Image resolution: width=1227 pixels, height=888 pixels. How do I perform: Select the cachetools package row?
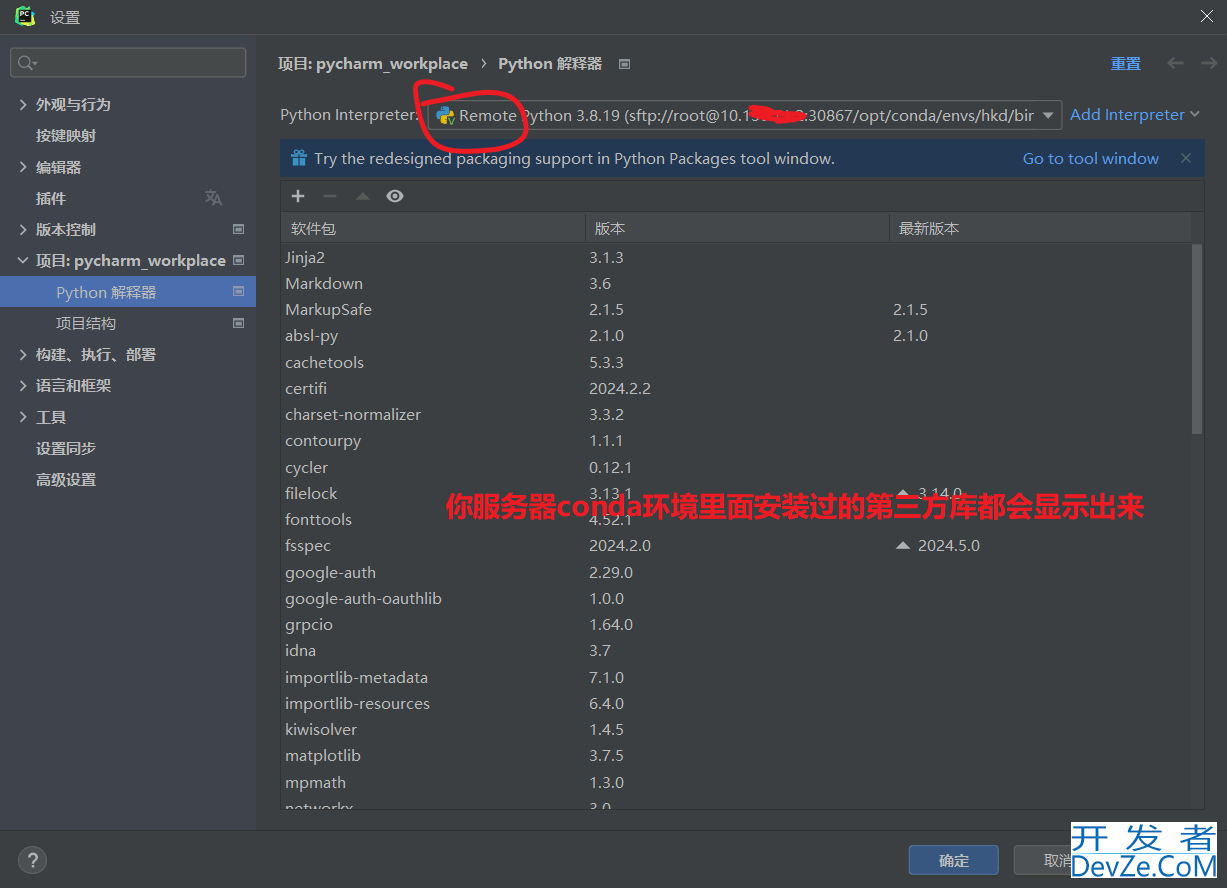pos(736,362)
